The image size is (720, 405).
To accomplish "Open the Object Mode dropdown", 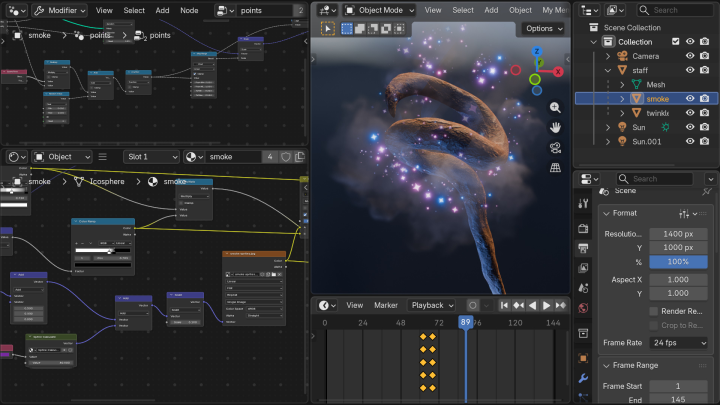I will (379, 10).
